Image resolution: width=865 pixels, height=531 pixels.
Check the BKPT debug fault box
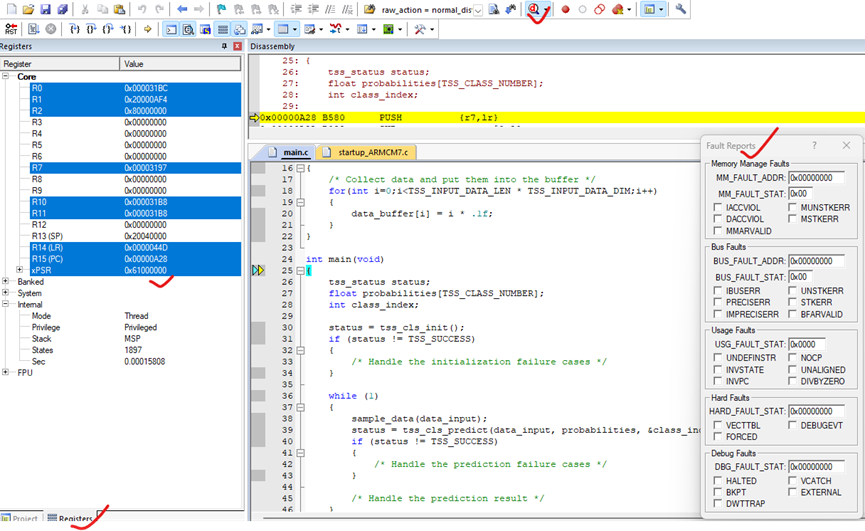[717, 492]
